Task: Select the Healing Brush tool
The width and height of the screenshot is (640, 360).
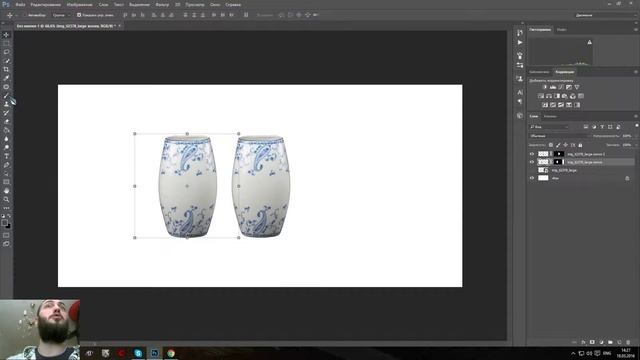Action: pos(6,87)
